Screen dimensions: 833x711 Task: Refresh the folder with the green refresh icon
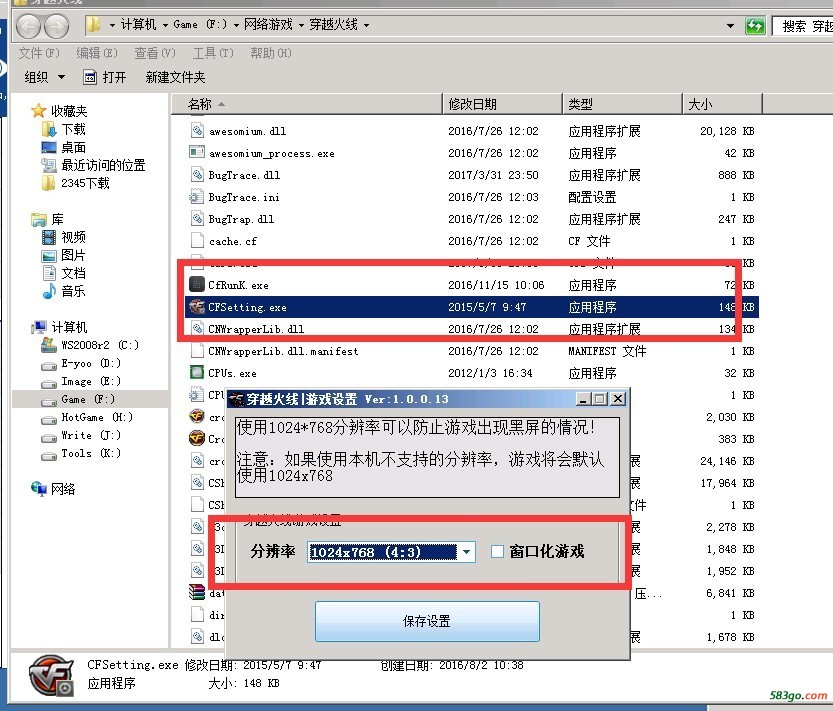click(754, 26)
